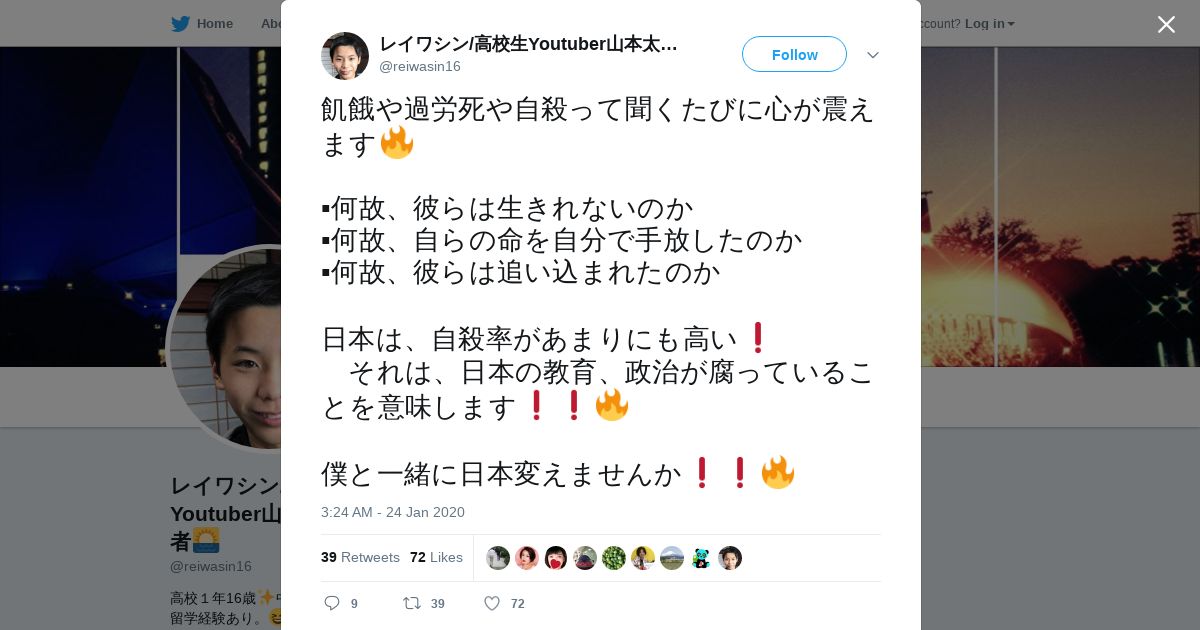Go to Home in top navigation

[214, 23]
